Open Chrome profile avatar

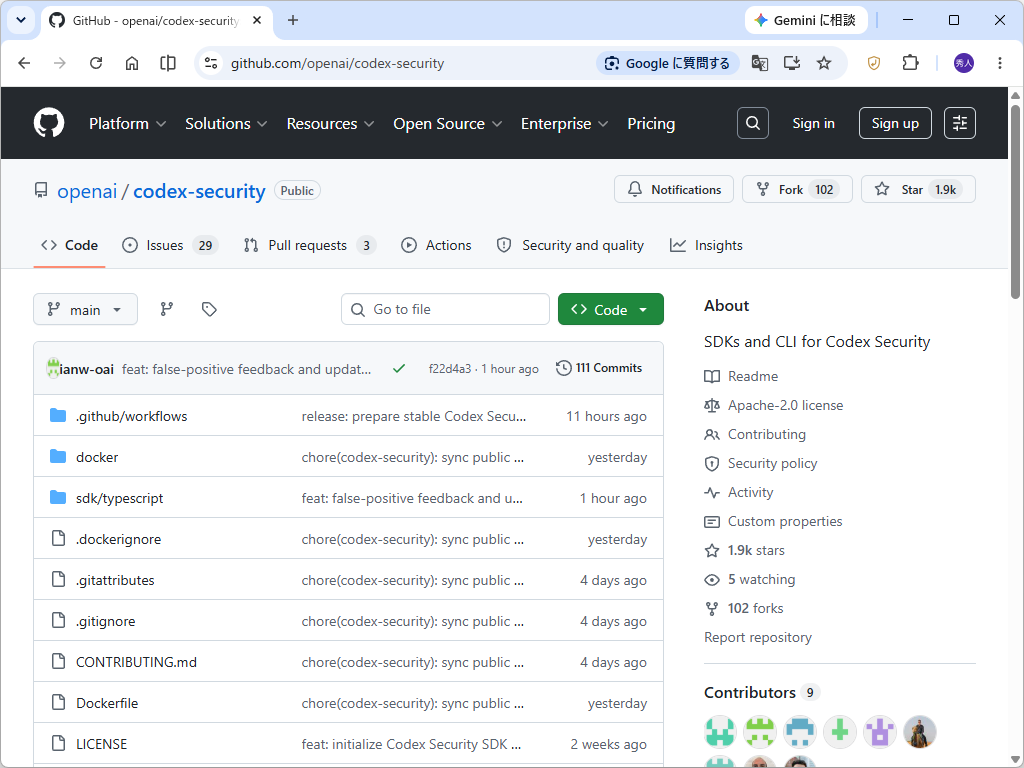(x=964, y=63)
